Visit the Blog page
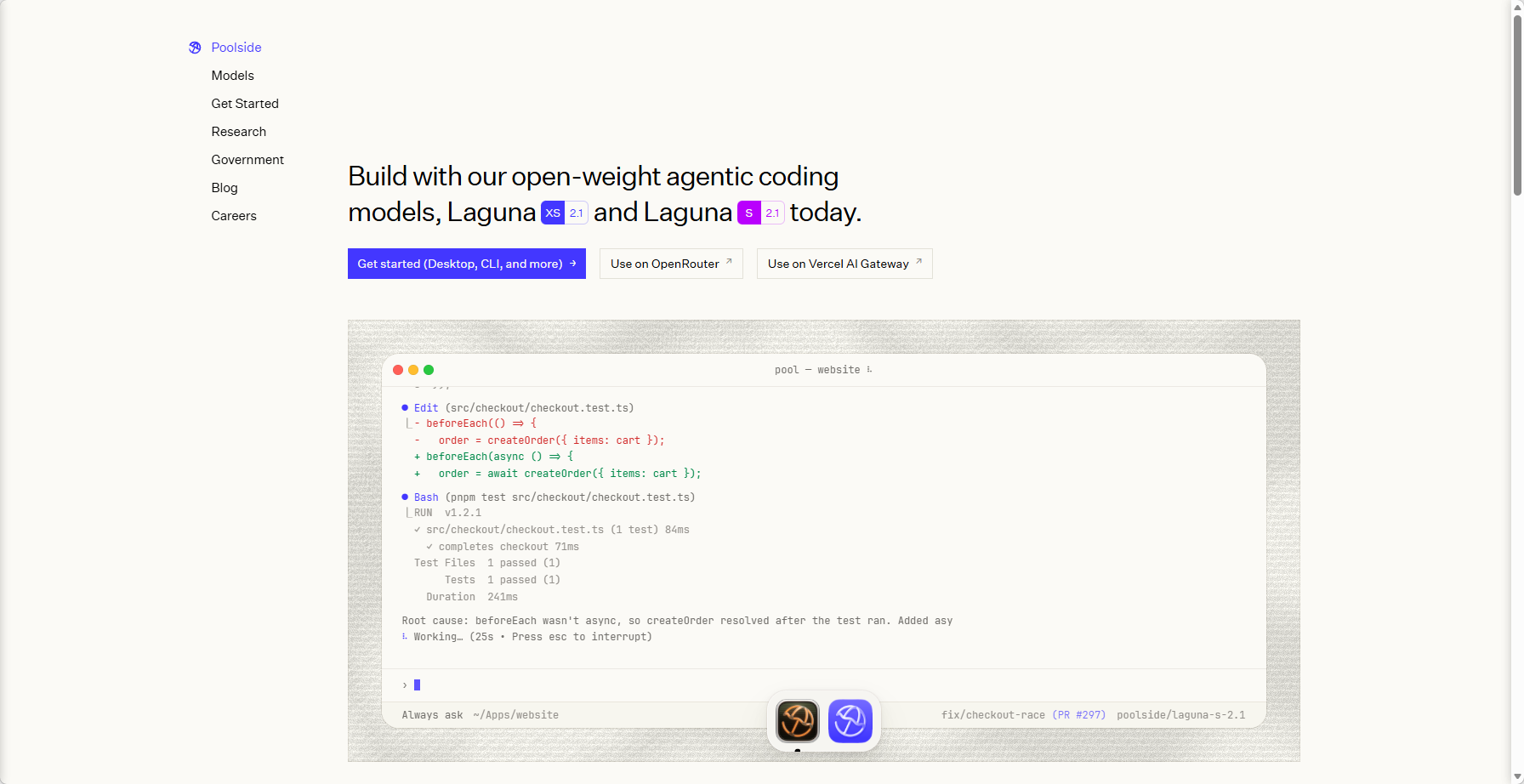Screen dimensions: 1524x784 tap(225, 188)
